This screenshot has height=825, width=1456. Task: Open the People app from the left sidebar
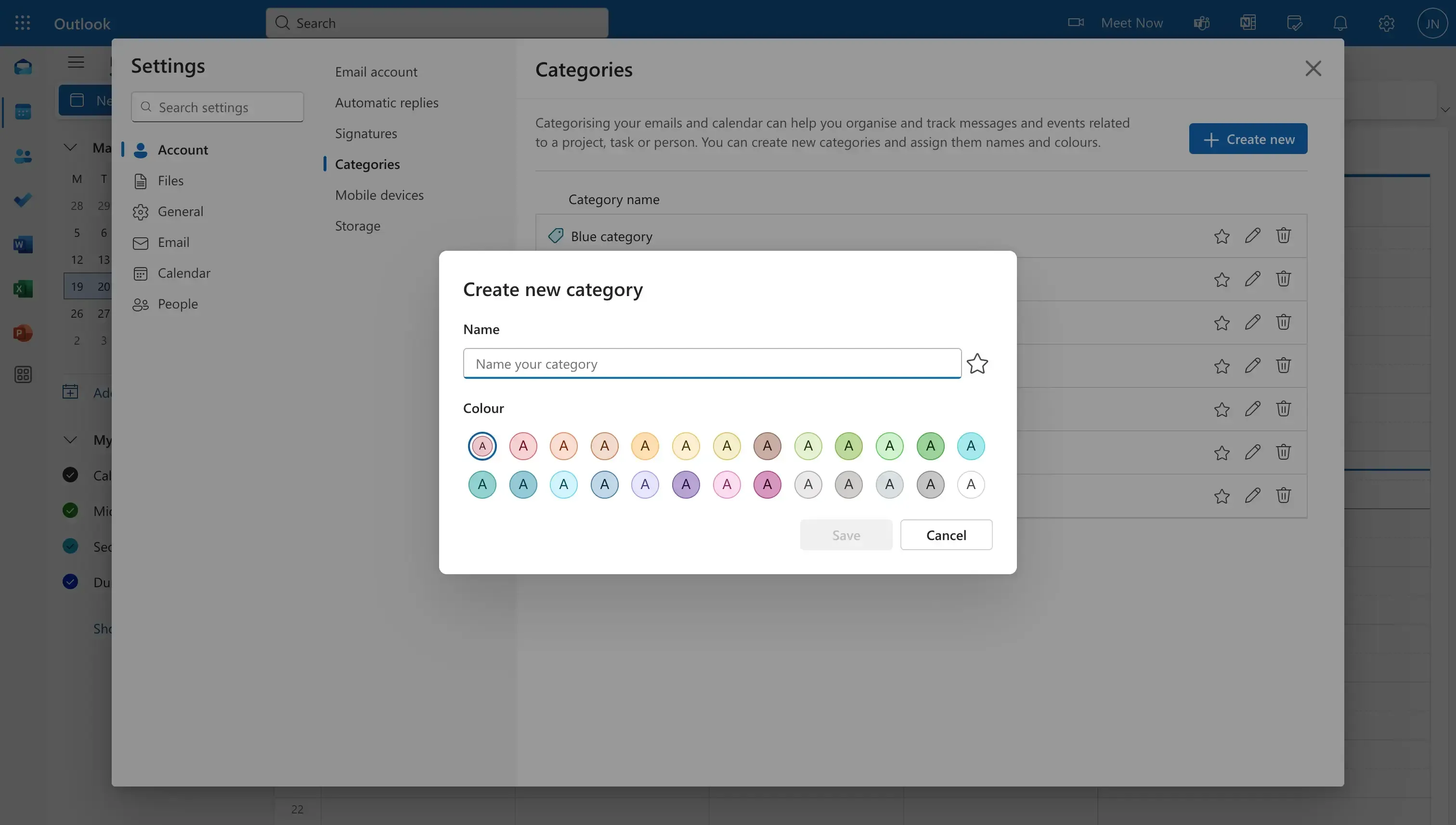pos(23,156)
